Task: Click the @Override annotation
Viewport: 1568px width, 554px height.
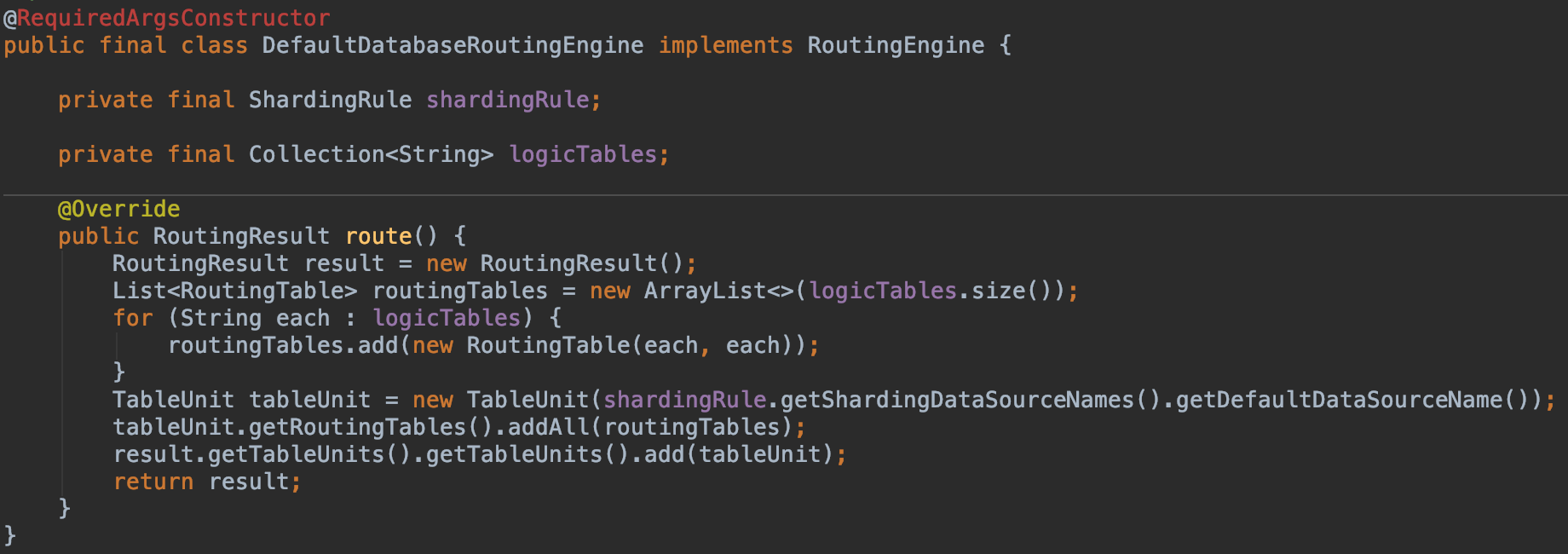Action: click(x=118, y=209)
